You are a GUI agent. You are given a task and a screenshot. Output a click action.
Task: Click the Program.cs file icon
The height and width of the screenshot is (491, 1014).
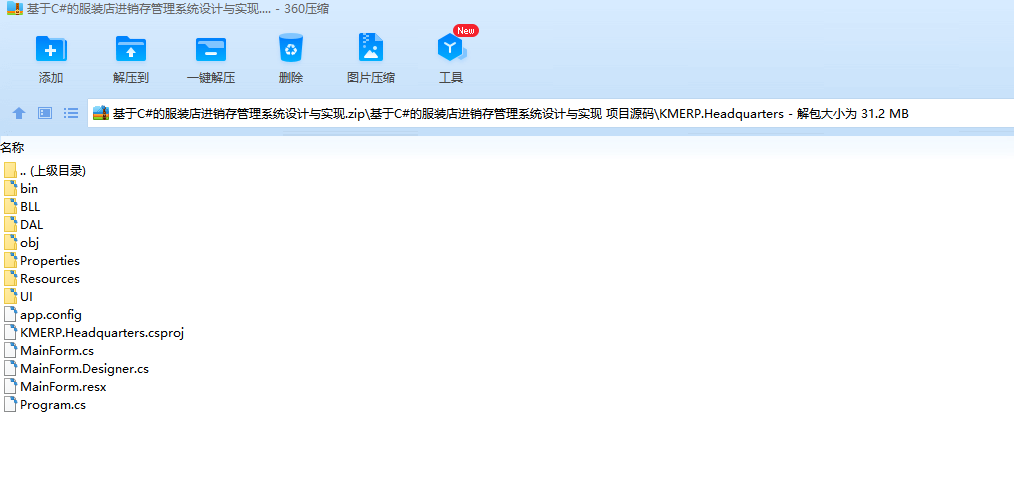coord(10,405)
